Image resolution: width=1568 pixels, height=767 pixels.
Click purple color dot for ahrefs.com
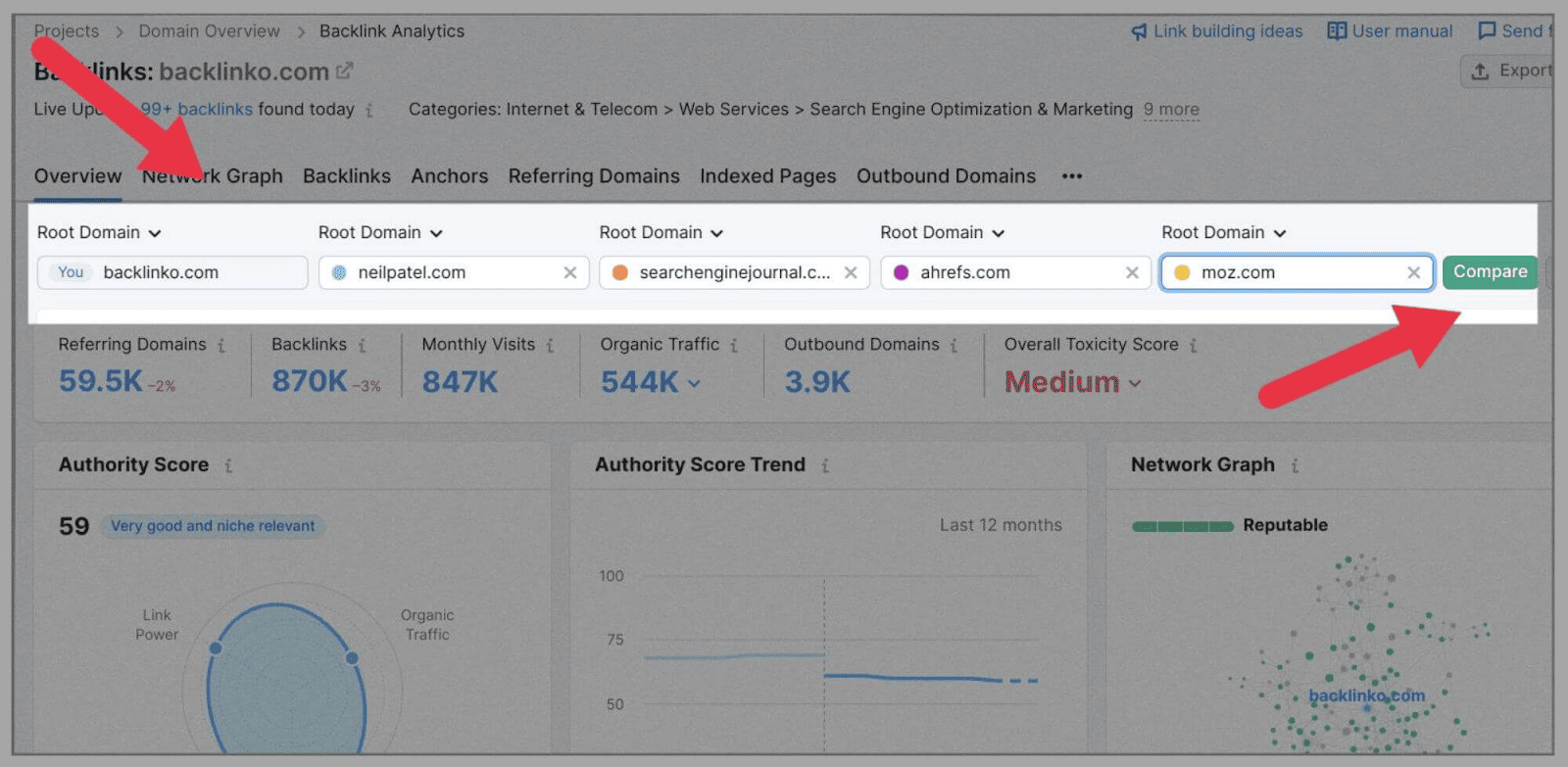point(901,273)
